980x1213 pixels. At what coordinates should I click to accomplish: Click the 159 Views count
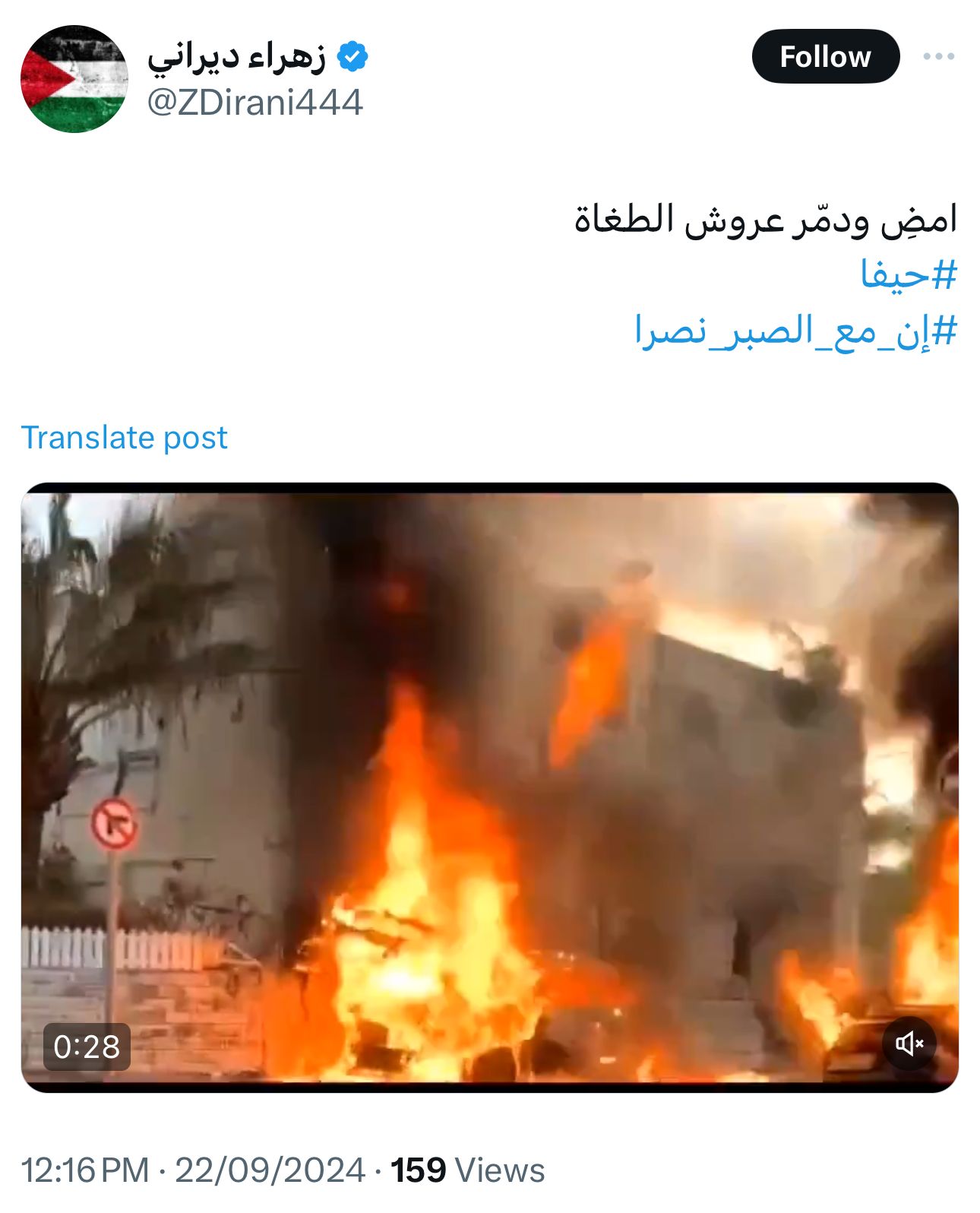468,1170
